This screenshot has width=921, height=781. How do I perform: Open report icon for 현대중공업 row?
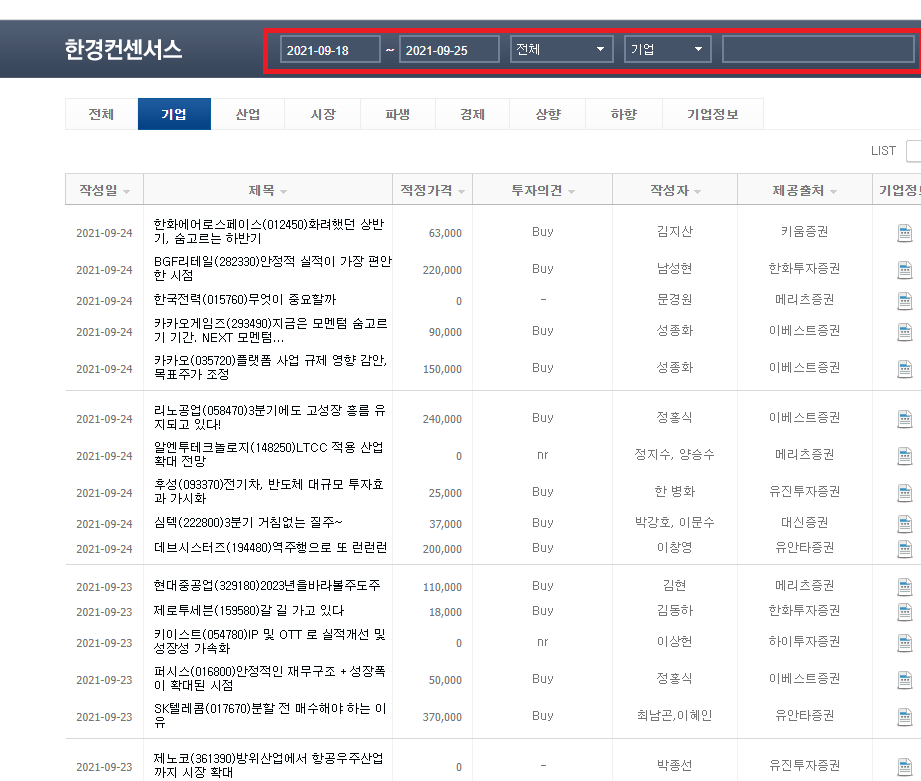[905, 587]
